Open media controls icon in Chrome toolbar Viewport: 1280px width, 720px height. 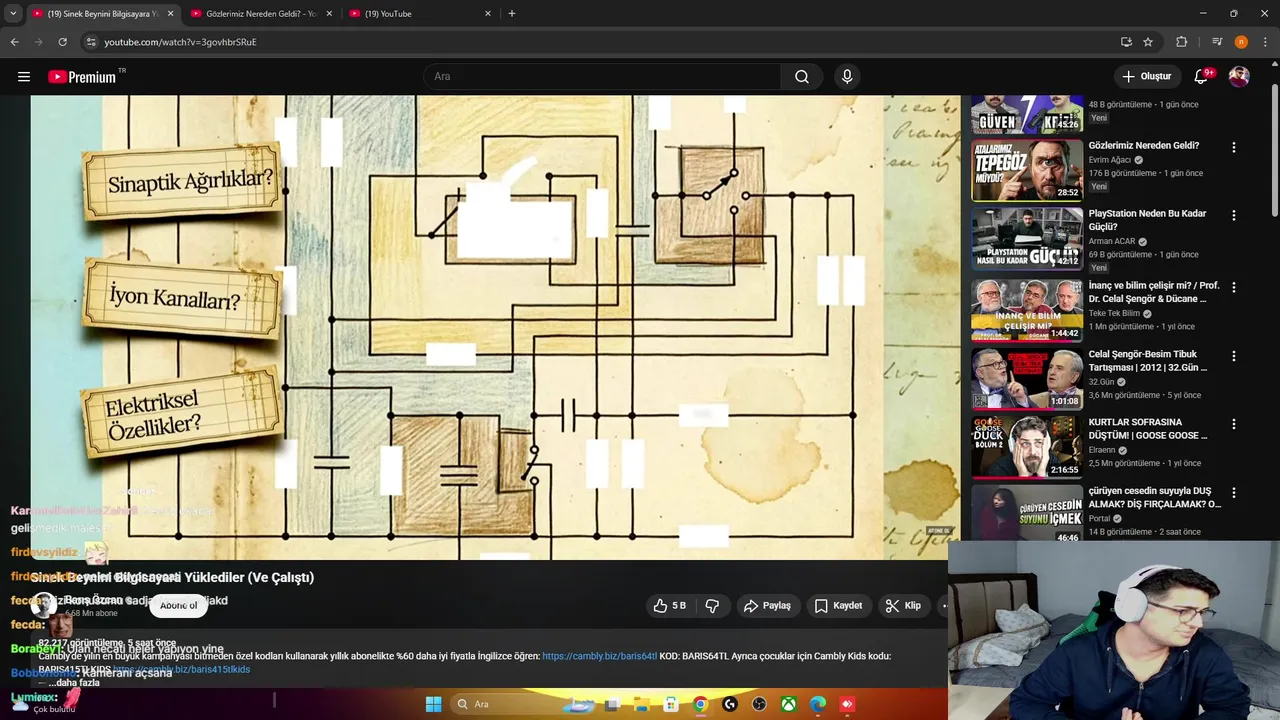[1217, 42]
